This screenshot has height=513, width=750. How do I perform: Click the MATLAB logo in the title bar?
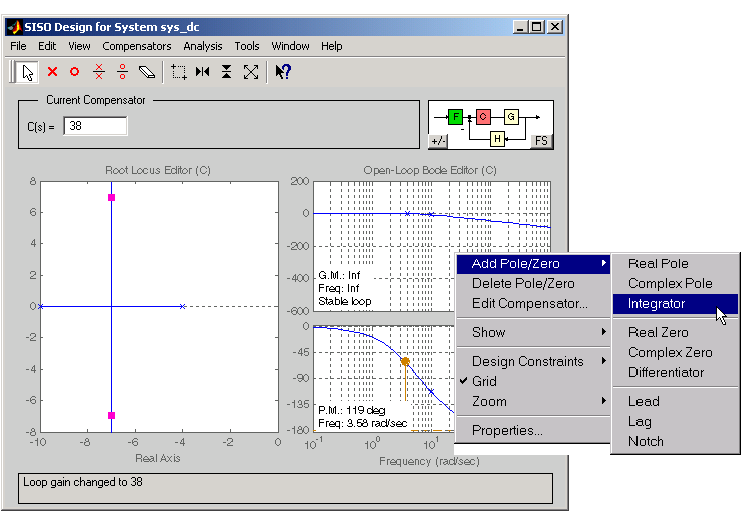tap(14, 27)
